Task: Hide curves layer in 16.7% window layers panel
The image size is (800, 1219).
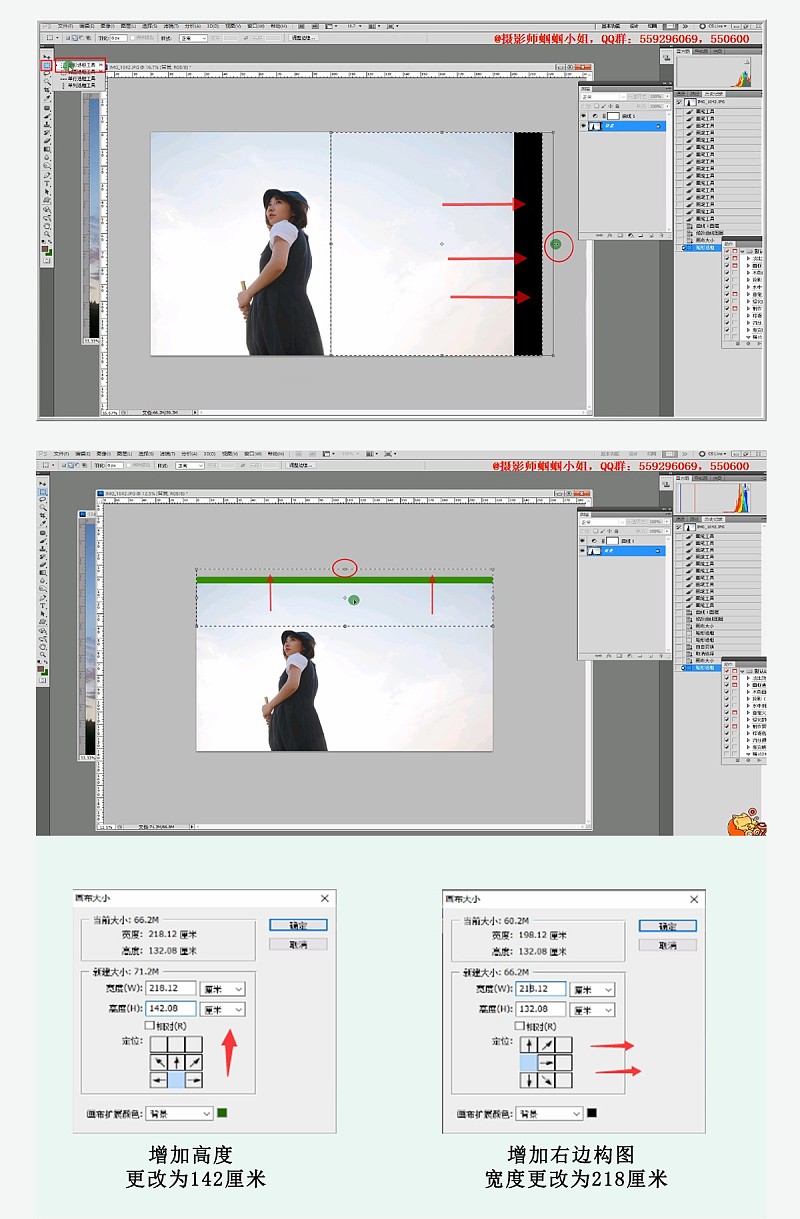Action: point(583,116)
